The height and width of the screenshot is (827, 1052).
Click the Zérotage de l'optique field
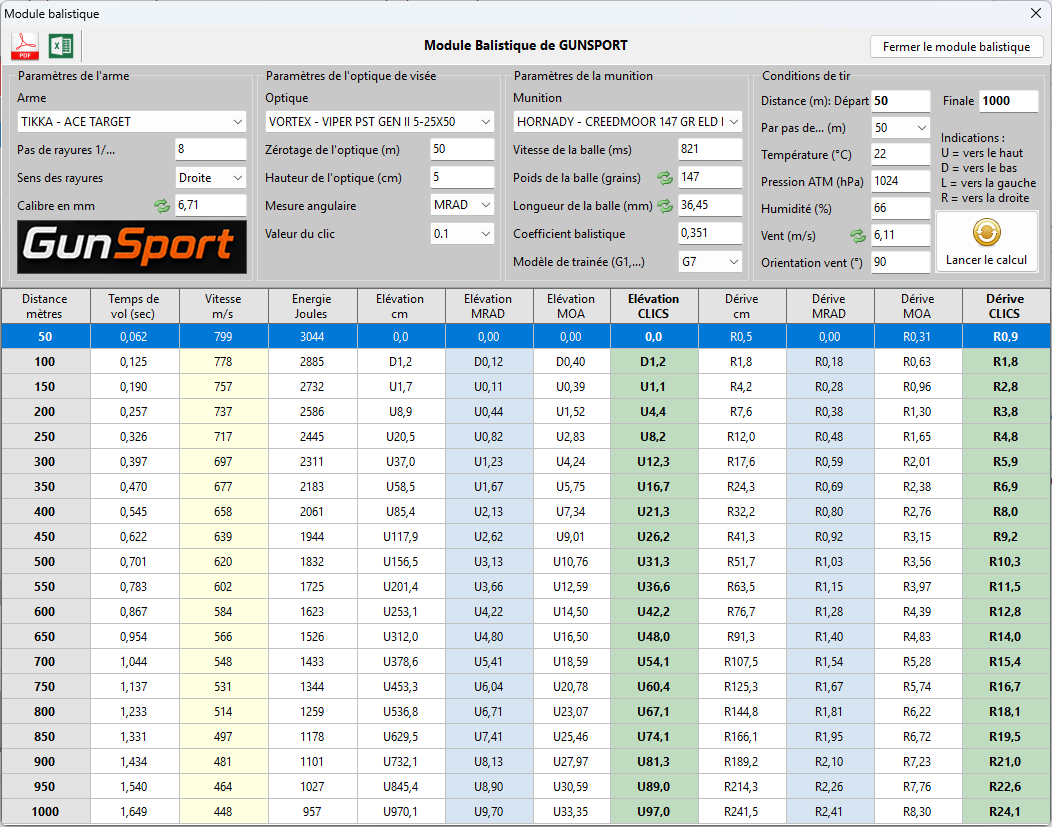pos(462,149)
